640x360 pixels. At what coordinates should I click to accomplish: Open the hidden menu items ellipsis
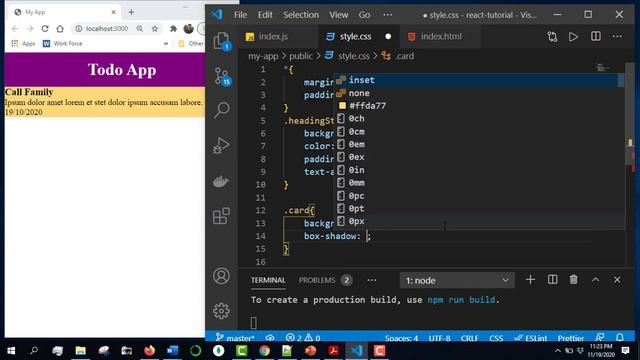[x=387, y=15]
